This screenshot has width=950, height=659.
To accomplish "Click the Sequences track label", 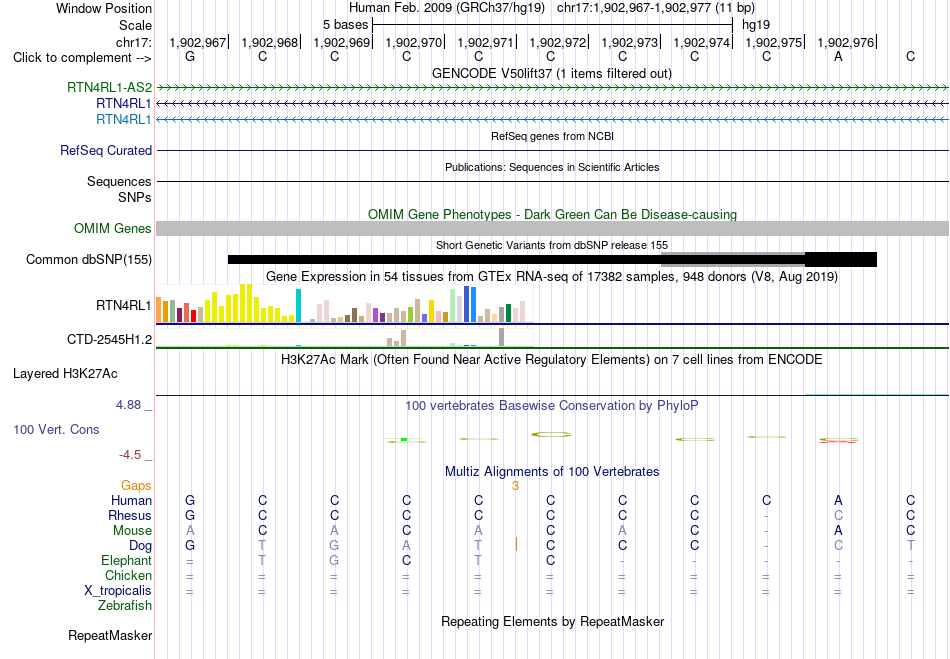I will click(119, 181).
